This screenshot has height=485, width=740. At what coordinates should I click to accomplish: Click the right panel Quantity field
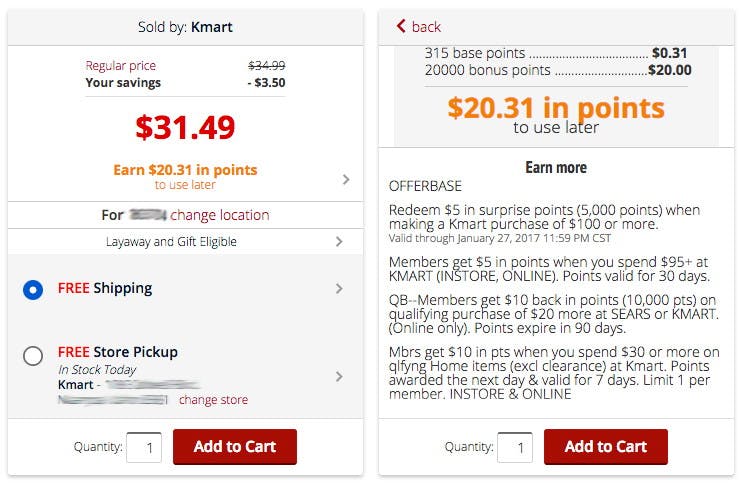coord(514,447)
